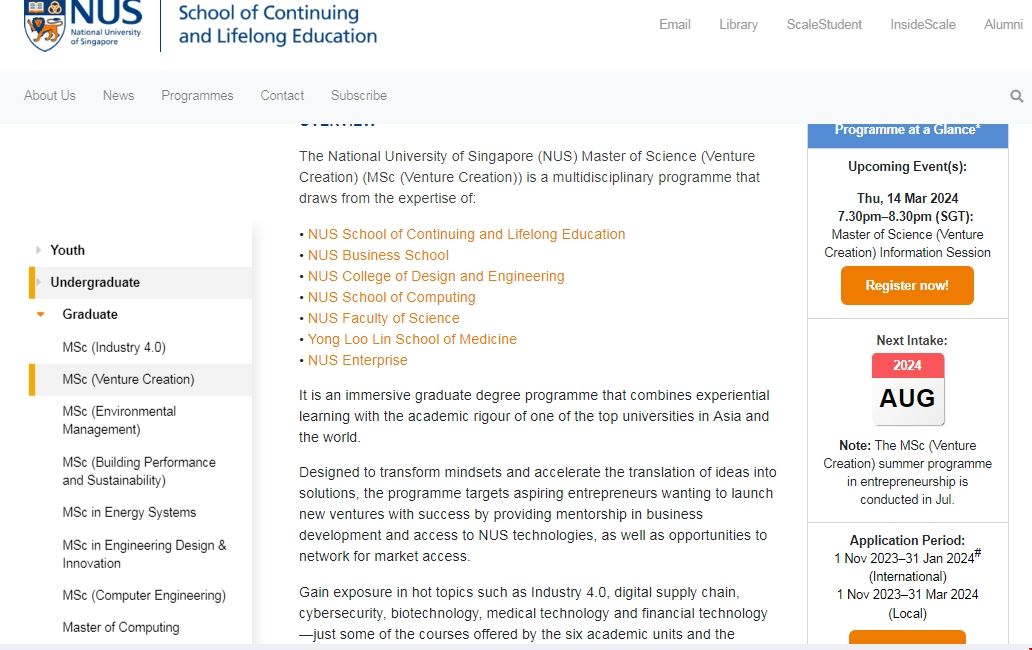Click the AUG 2024 calendar icon
1032x650 pixels.
tap(907, 385)
